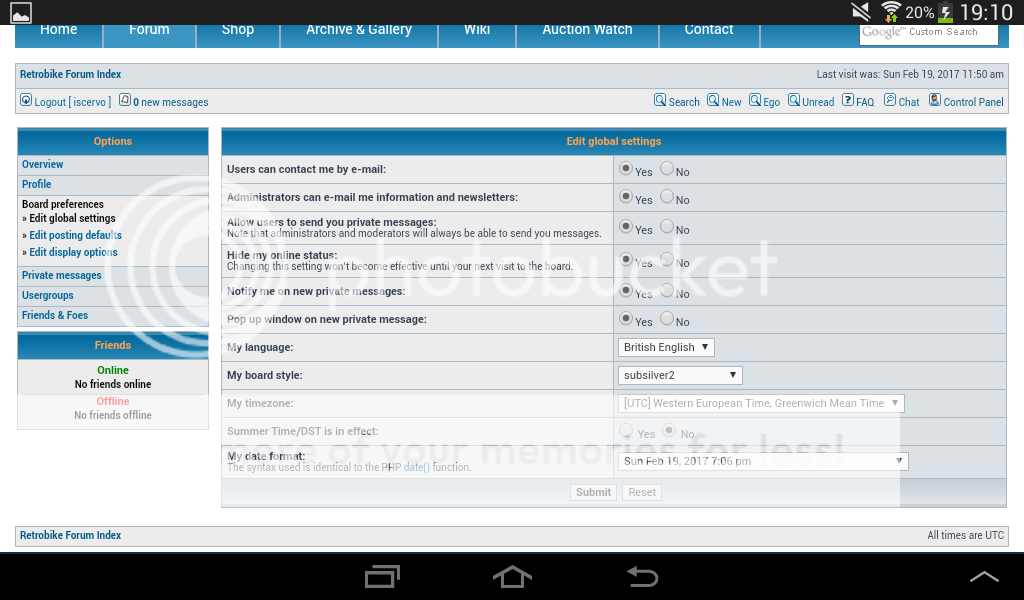1024x600 pixels.
Task: Open Friends & Foes in Options panel
Action: (55, 315)
